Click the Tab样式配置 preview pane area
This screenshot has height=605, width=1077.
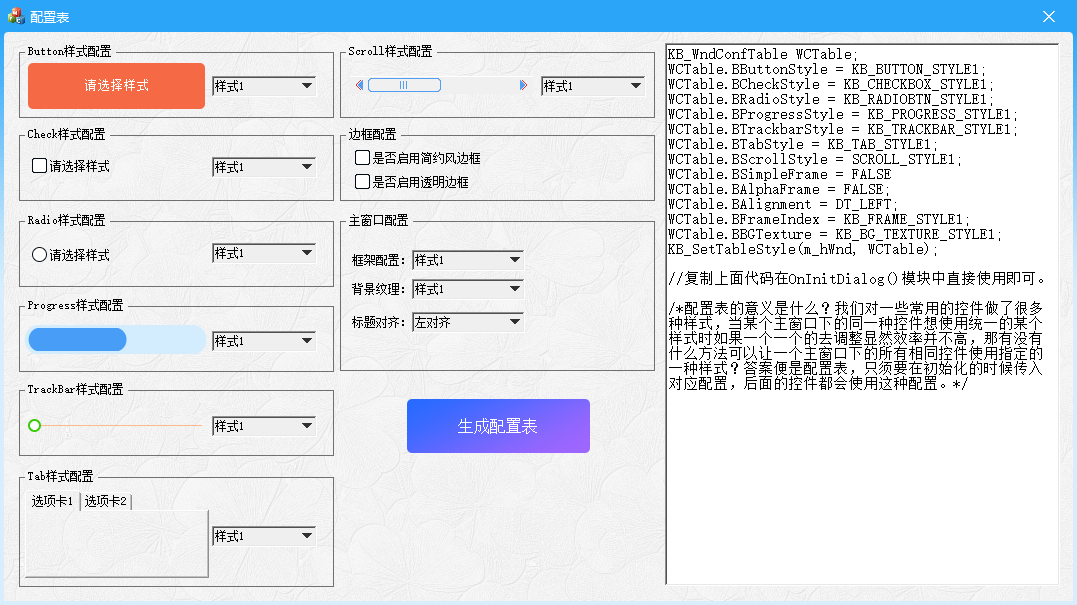pos(117,543)
